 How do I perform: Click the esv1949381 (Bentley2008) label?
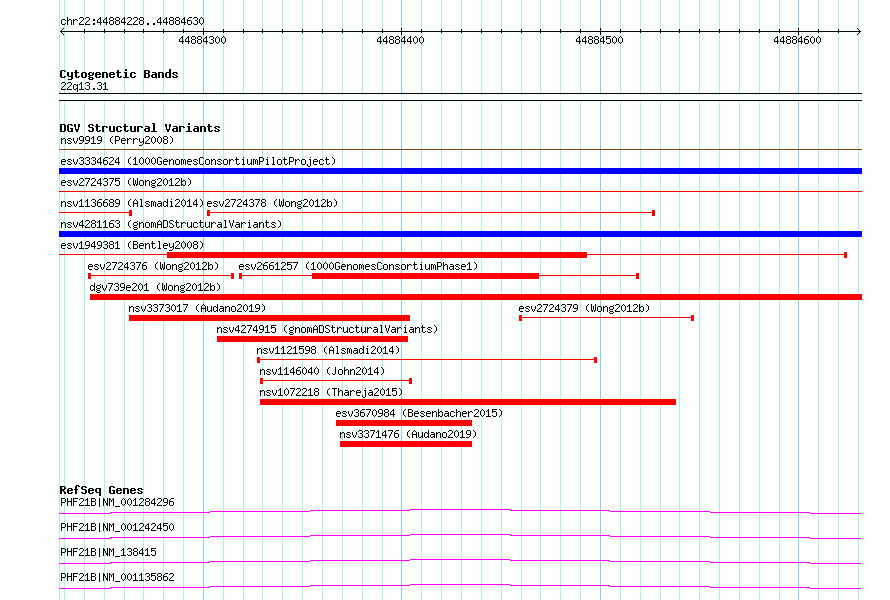coord(132,245)
